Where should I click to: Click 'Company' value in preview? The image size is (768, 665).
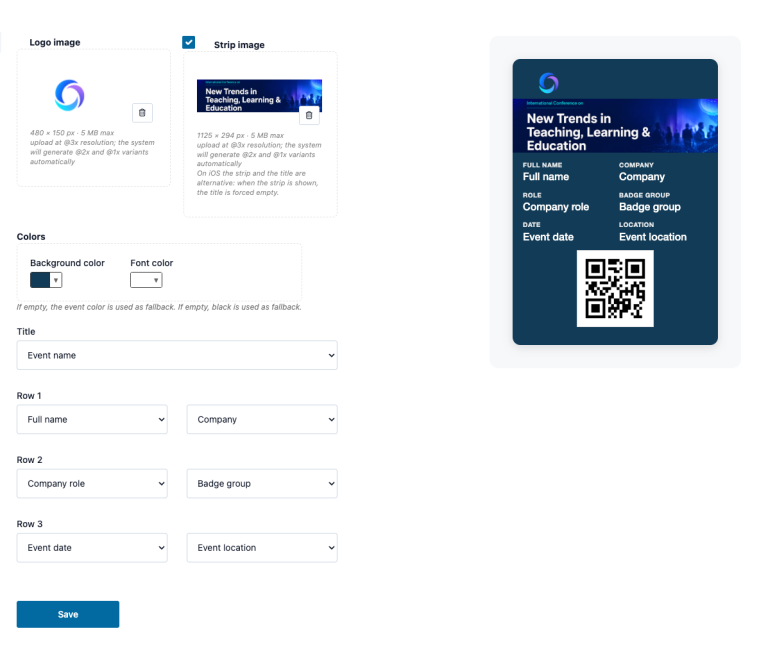(642, 177)
